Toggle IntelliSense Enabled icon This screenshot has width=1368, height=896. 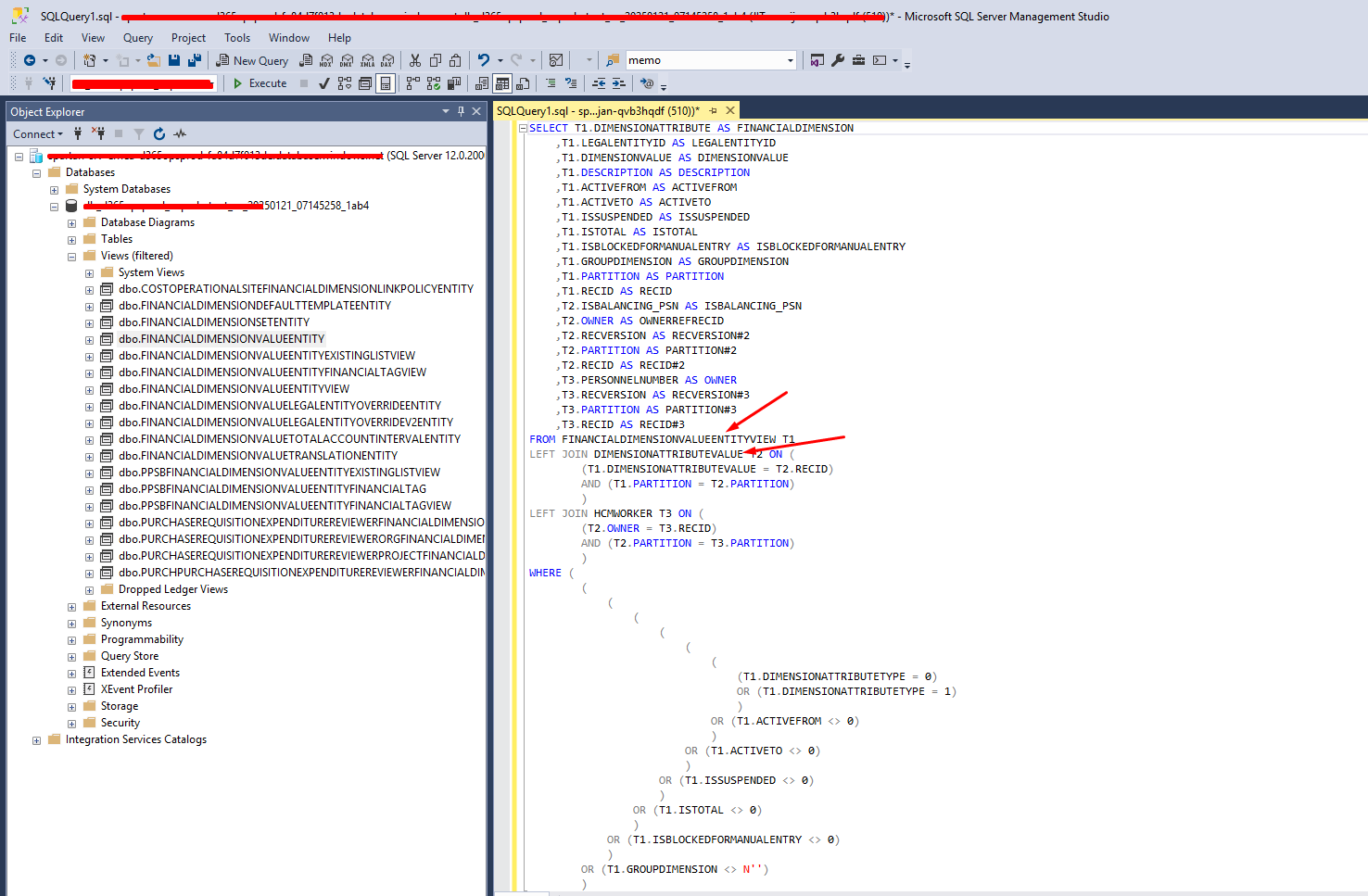385,83
